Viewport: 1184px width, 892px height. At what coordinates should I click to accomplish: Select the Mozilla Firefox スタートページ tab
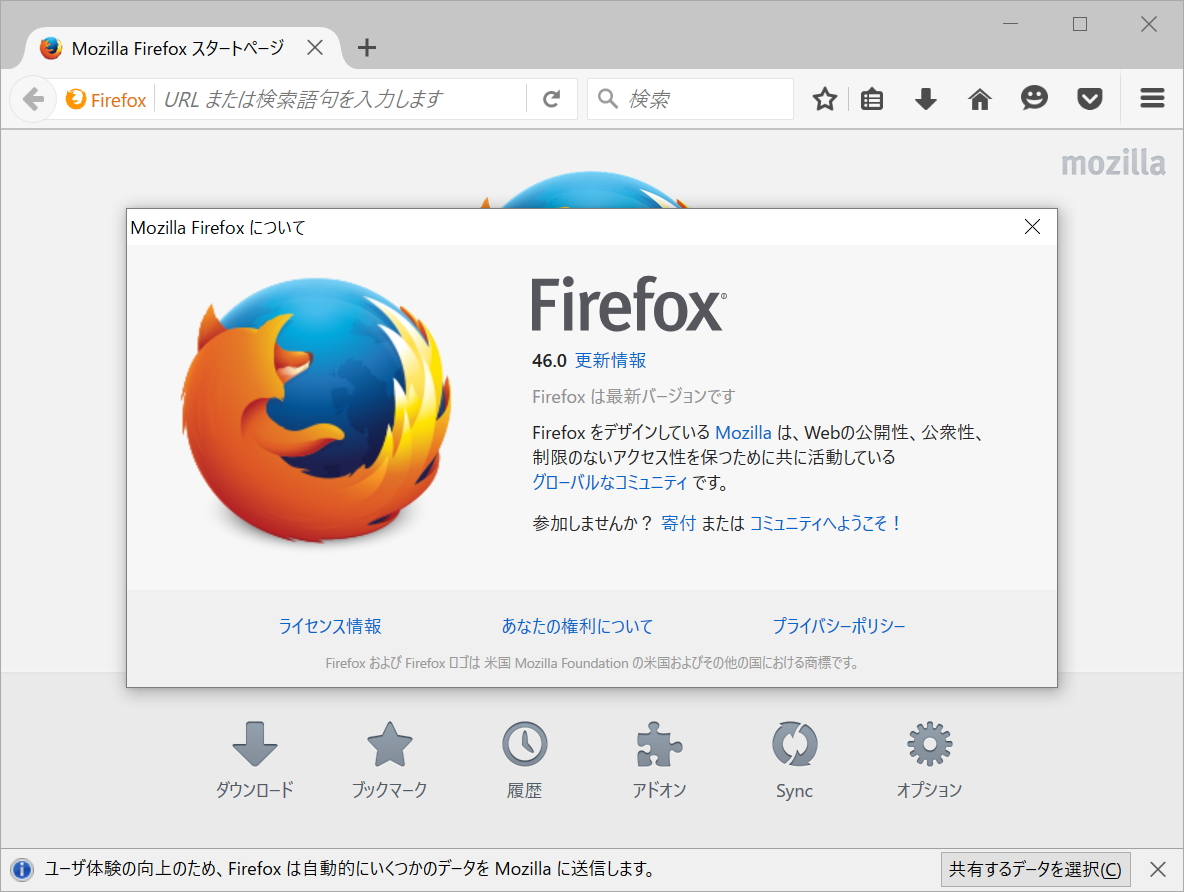175,47
